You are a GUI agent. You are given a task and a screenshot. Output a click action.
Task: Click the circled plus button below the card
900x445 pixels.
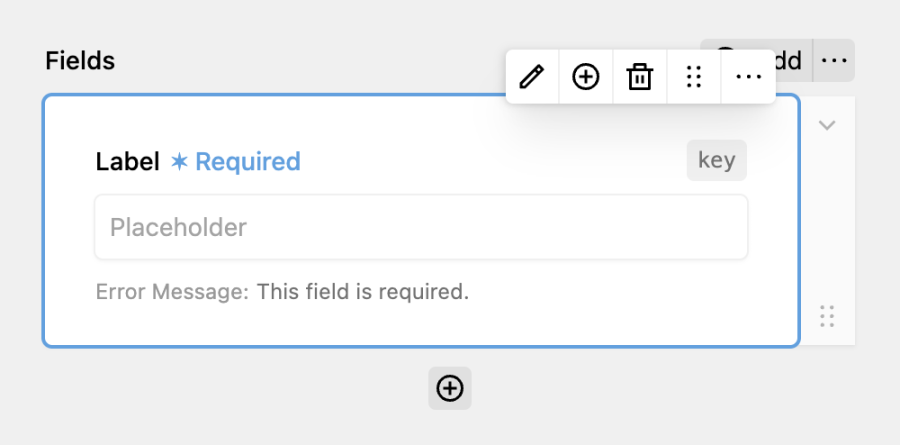450,388
